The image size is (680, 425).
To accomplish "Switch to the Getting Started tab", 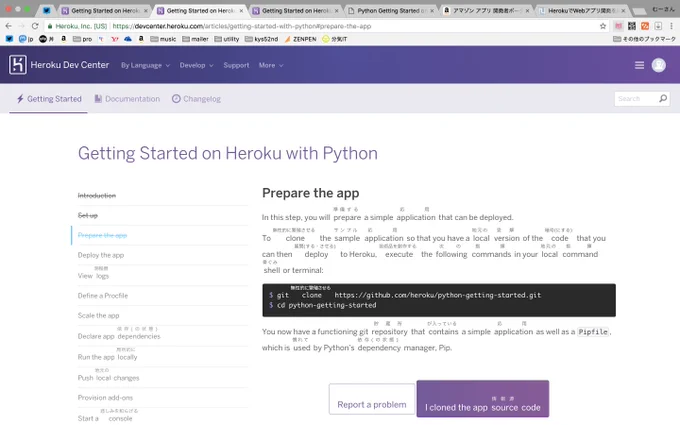I will click(x=49, y=99).
